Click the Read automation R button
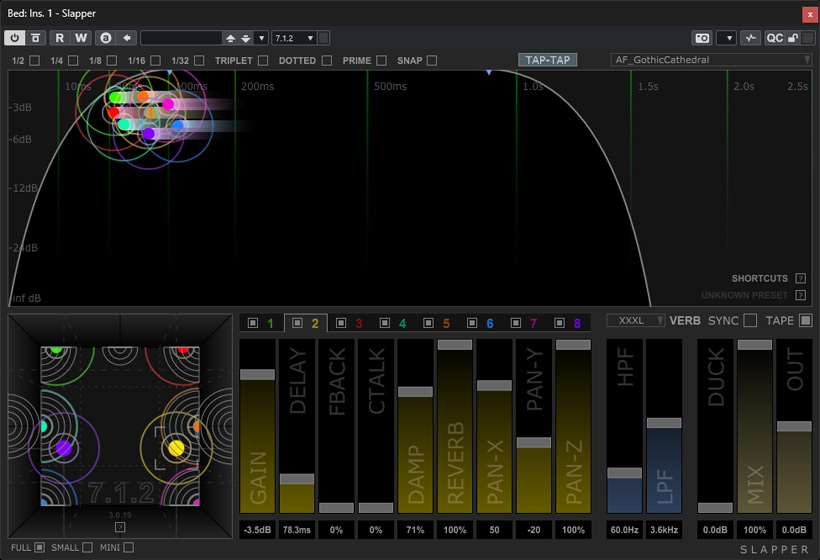This screenshot has height=560, width=820. [59, 38]
